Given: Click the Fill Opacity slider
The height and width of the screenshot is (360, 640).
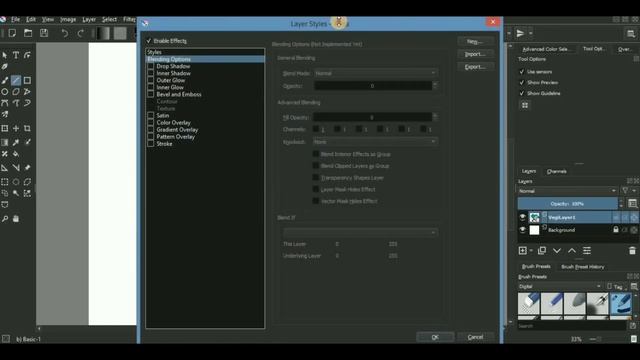Looking at the screenshot, I should tap(372, 118).
